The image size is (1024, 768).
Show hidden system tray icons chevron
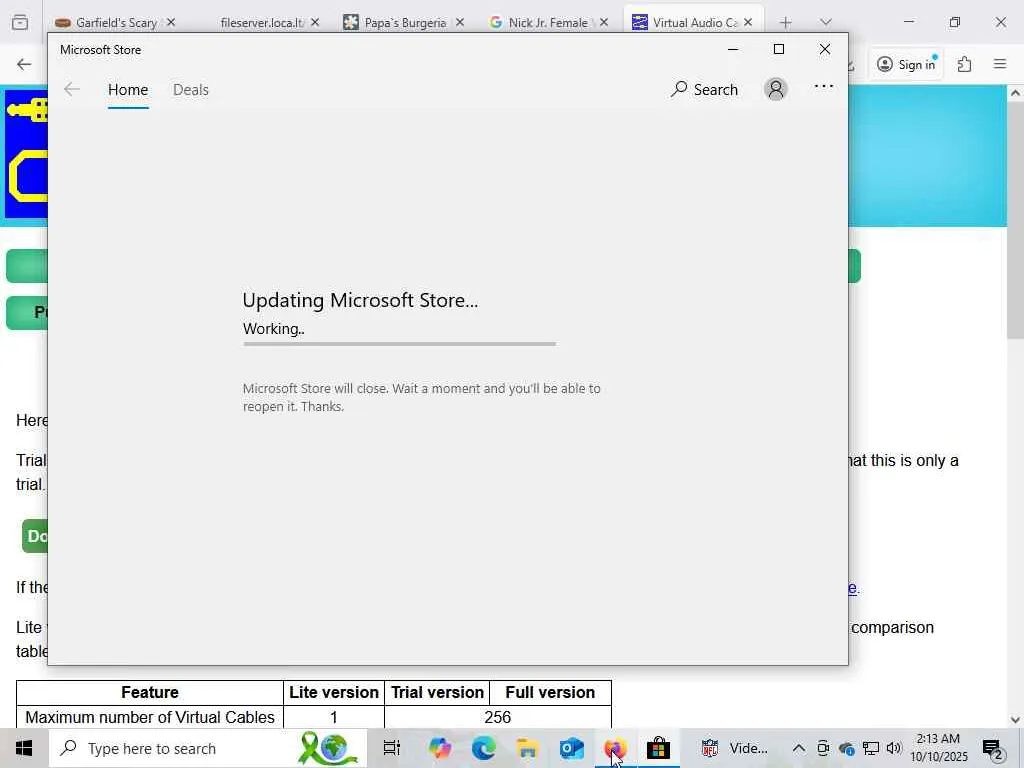point(799,748)
